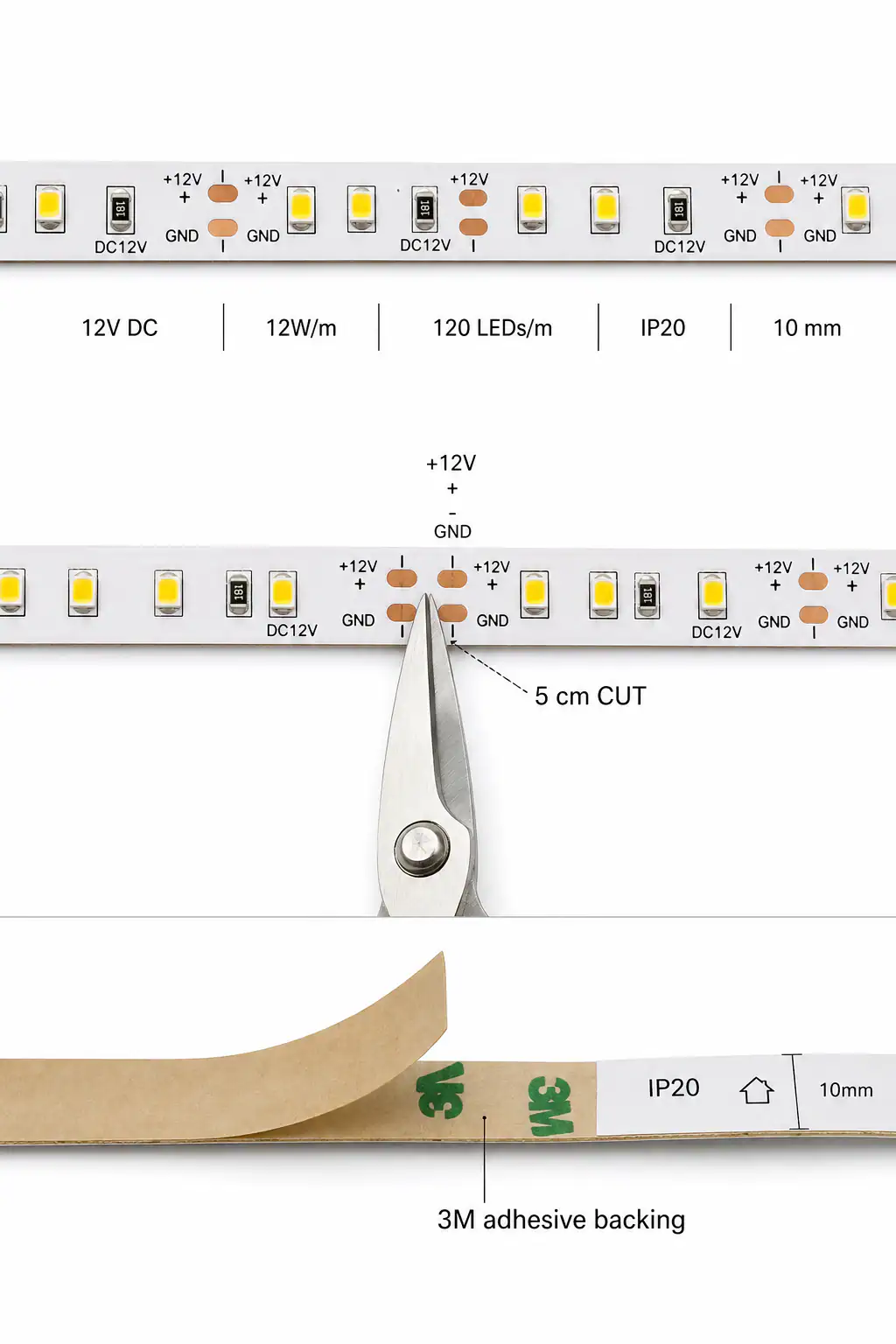Click the '10mm' label on the strip backing

(846, 1090)
